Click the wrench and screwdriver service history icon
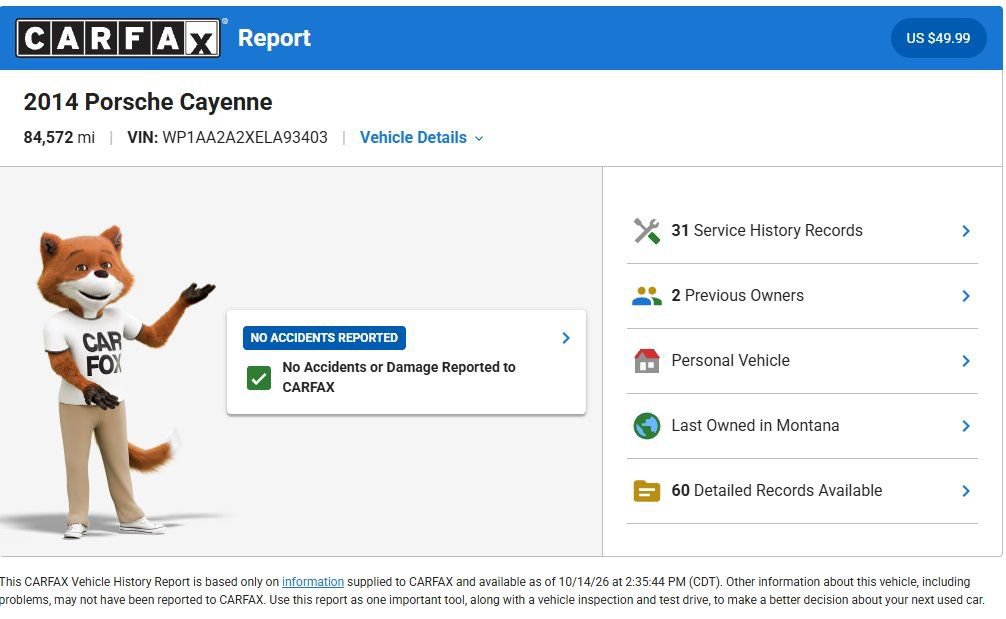The width and height of the screenshot is (1006, 619). point(647,231)
